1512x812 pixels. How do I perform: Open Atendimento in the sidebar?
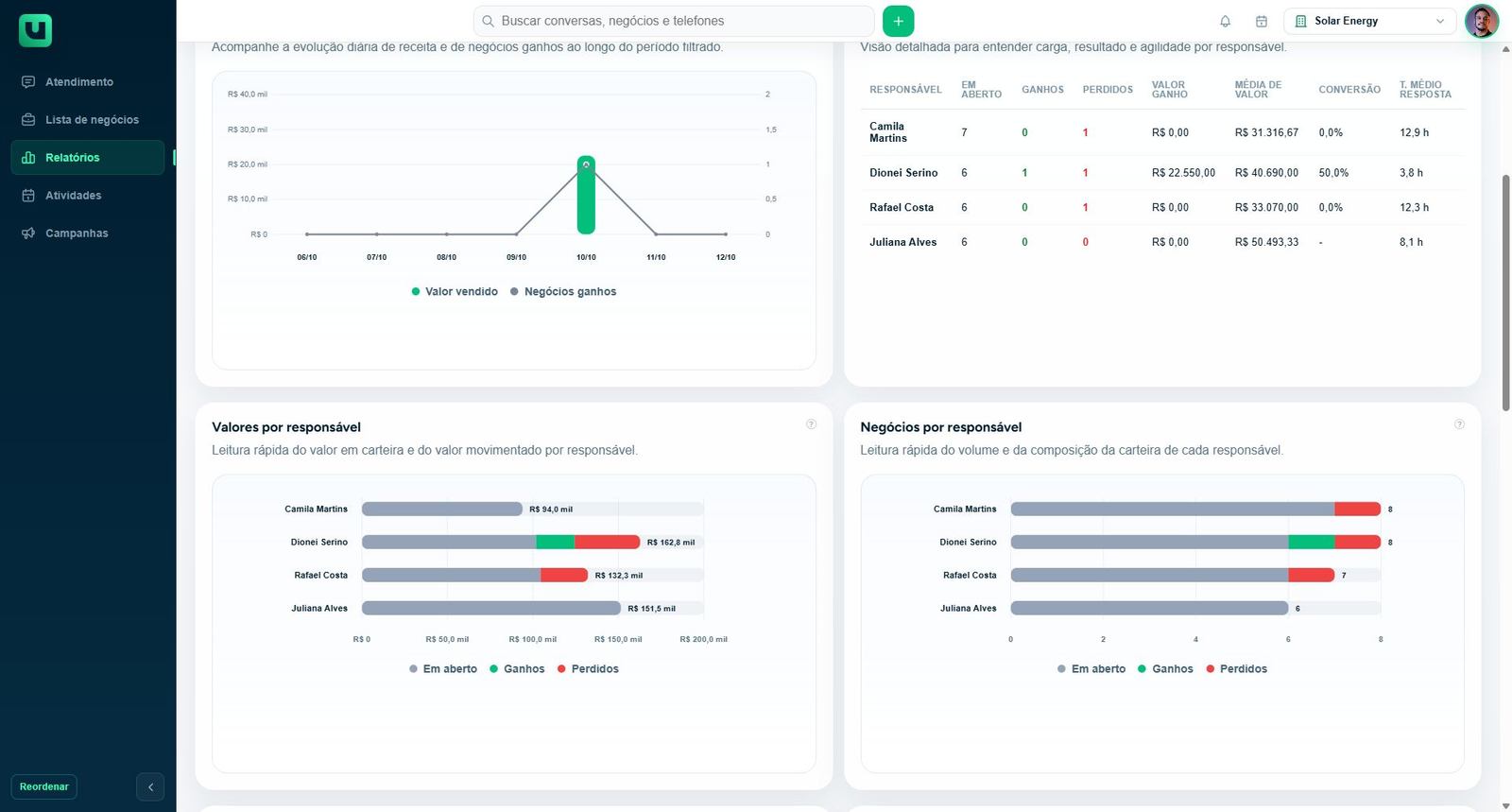point(88,82)
